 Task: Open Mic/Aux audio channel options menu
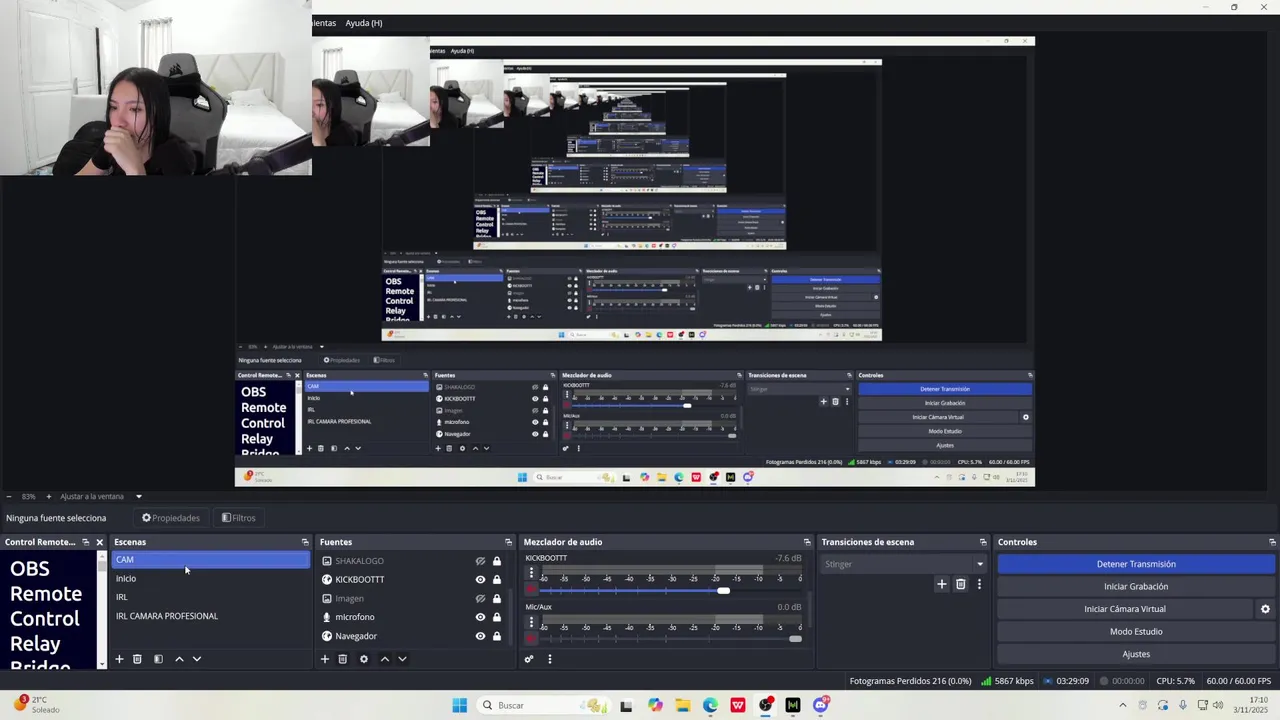[x=531, y=623]
